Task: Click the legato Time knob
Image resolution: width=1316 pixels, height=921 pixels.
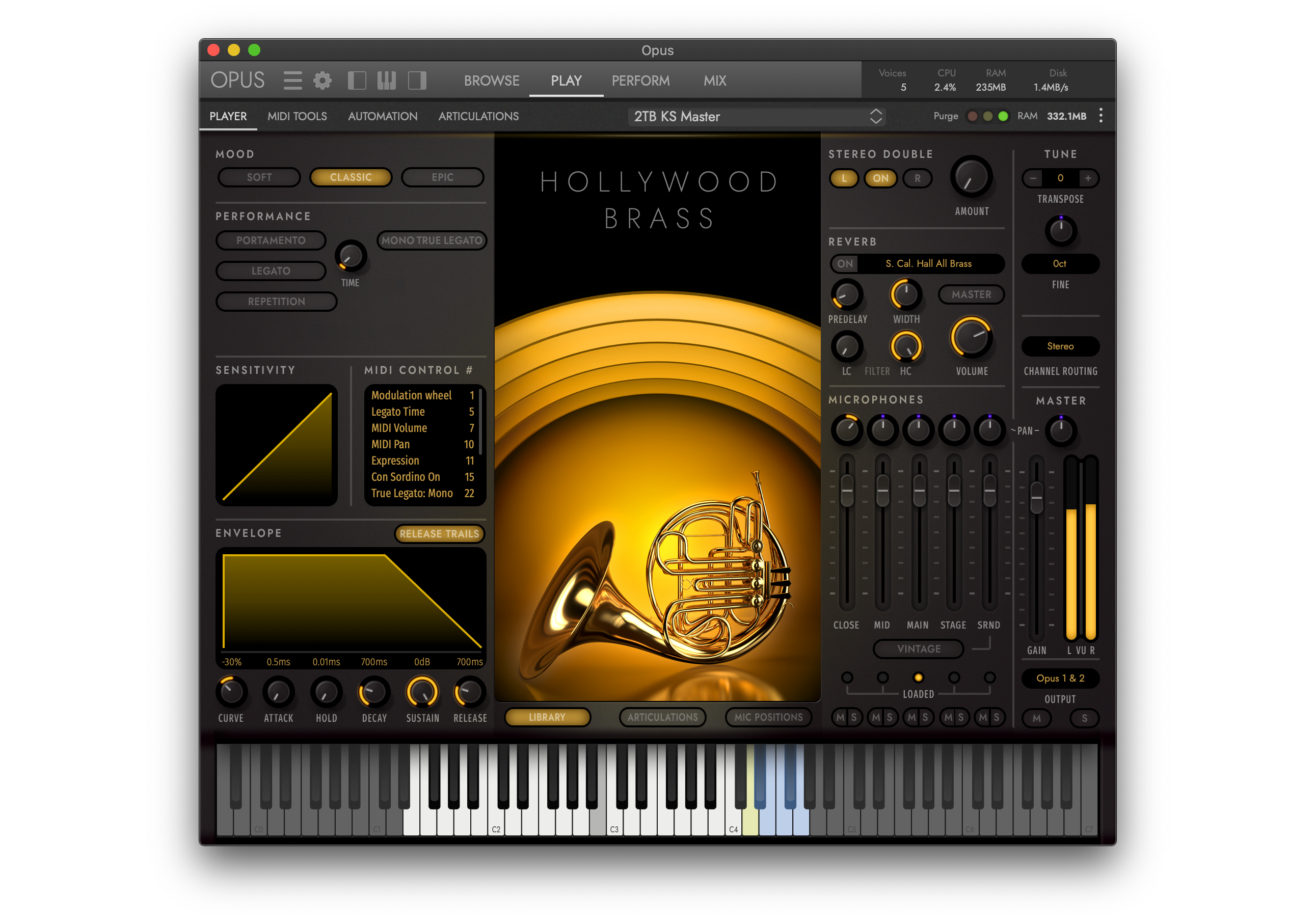Action: (x=350, y=256)
